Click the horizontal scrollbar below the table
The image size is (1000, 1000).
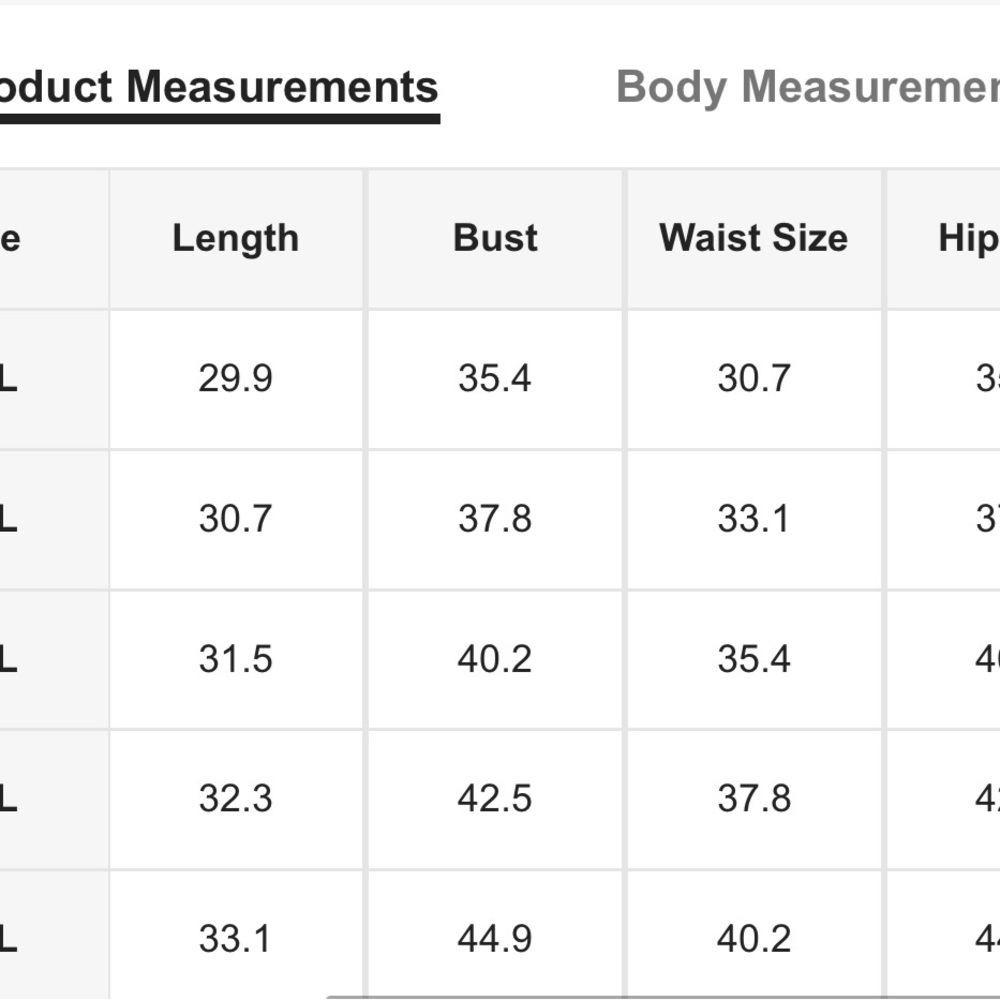[660, 996]
